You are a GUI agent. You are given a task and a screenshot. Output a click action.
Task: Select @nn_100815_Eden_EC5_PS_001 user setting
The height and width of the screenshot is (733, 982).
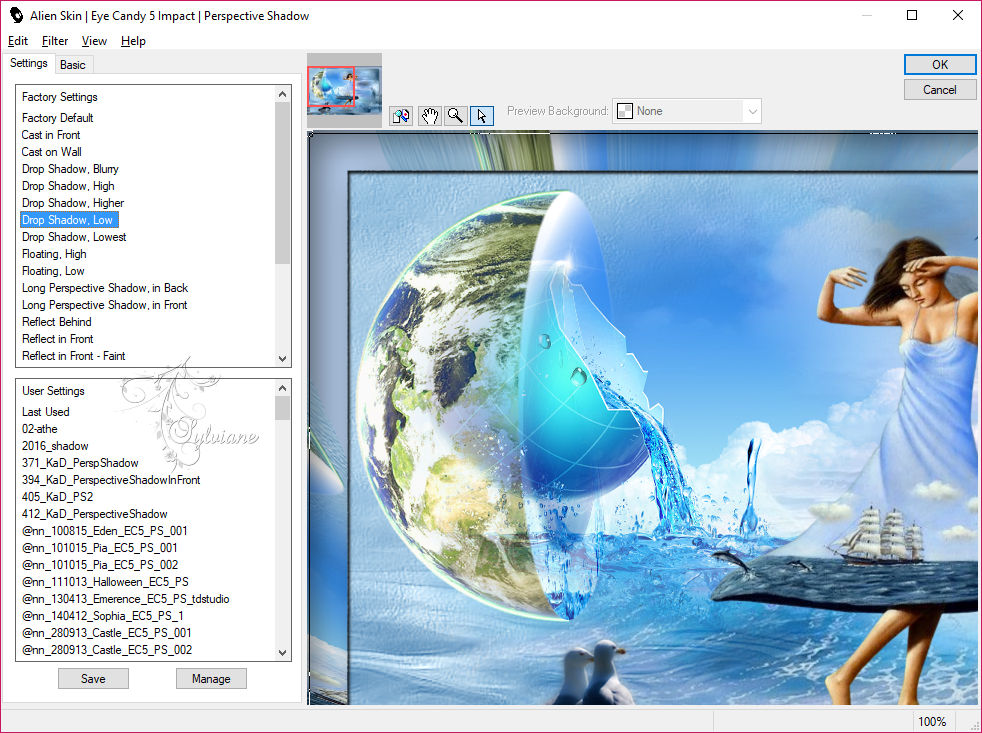(105, 530)
